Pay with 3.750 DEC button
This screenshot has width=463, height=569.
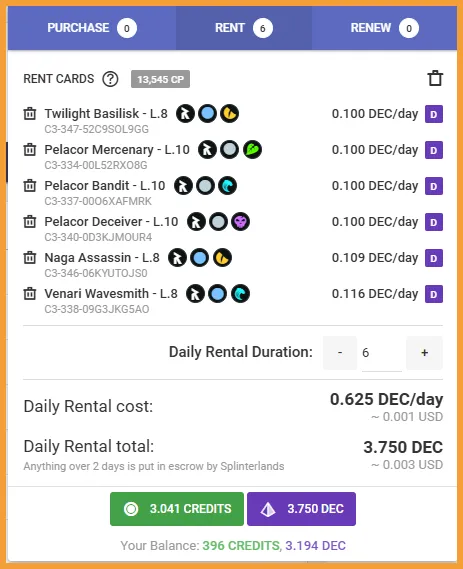pyautogui.click(x=302, y=509)
